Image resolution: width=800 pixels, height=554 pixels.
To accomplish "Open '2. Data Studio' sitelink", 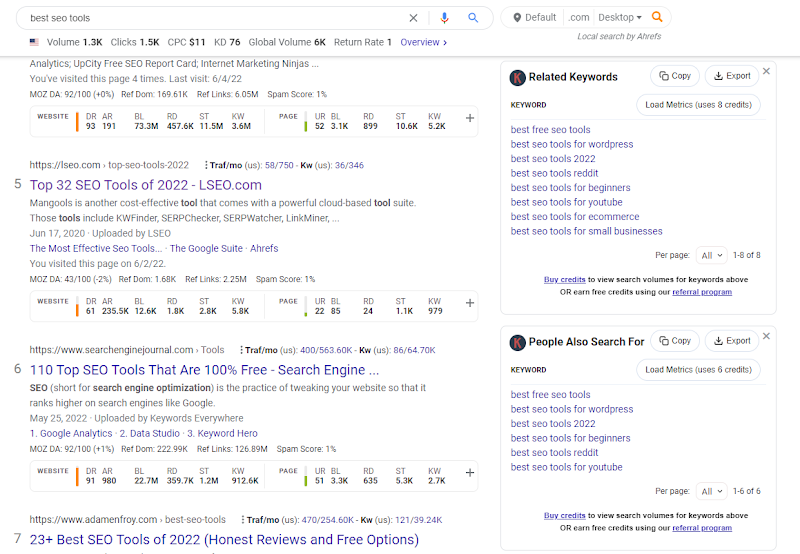I will 149,433.
